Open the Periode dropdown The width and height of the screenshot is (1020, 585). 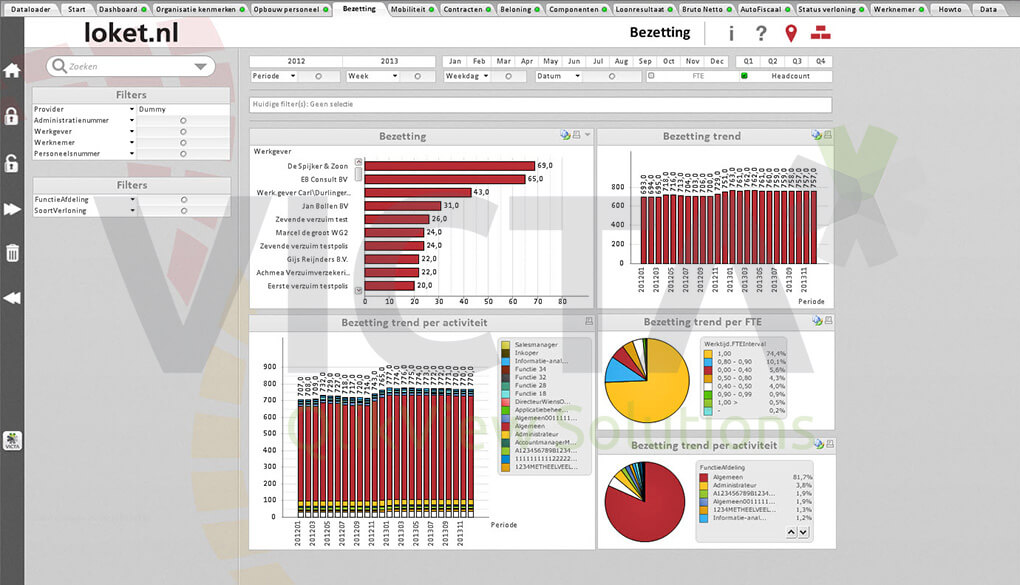click(x=293, y=76)
